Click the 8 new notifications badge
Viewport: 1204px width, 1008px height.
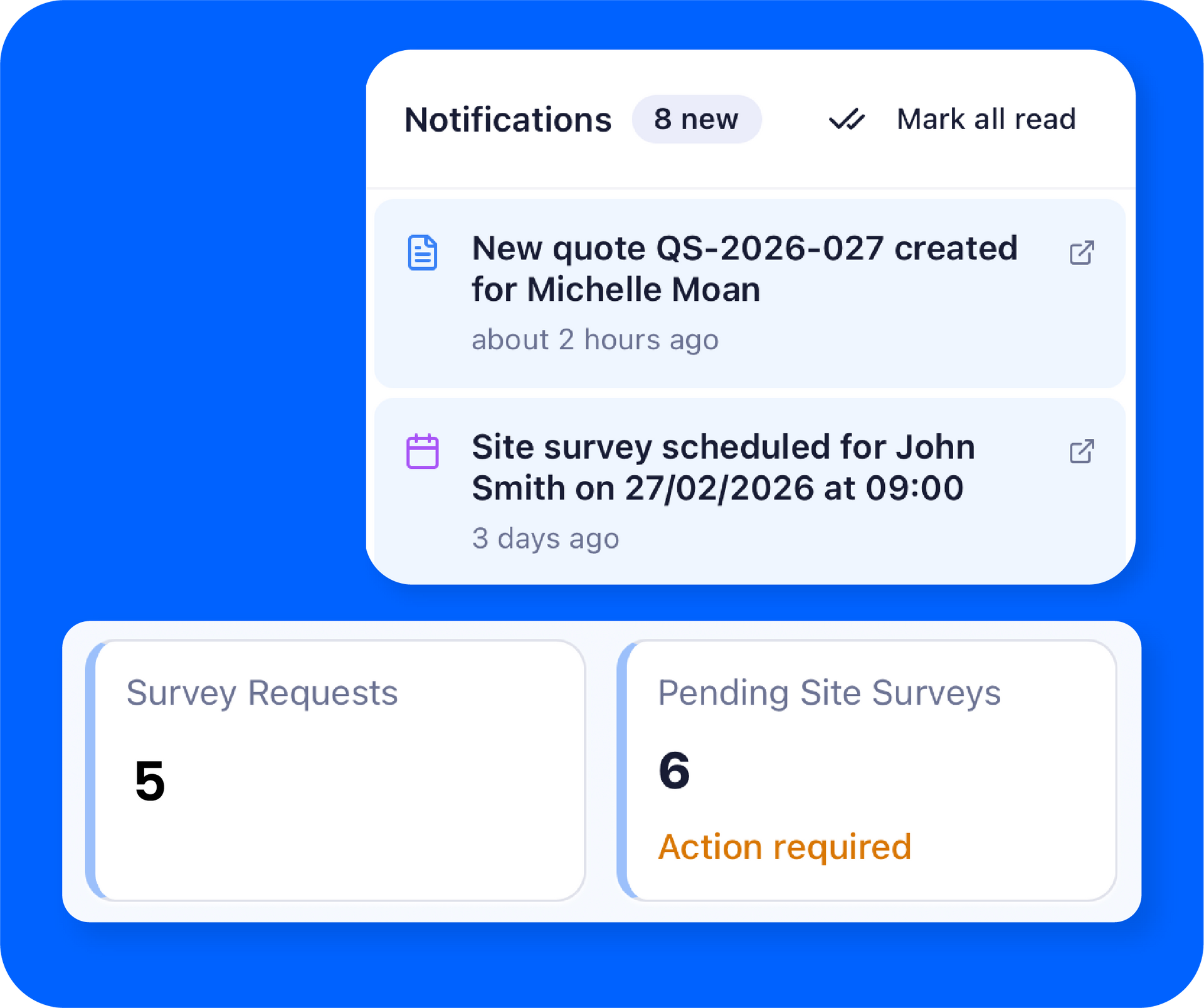coord(696,119)
